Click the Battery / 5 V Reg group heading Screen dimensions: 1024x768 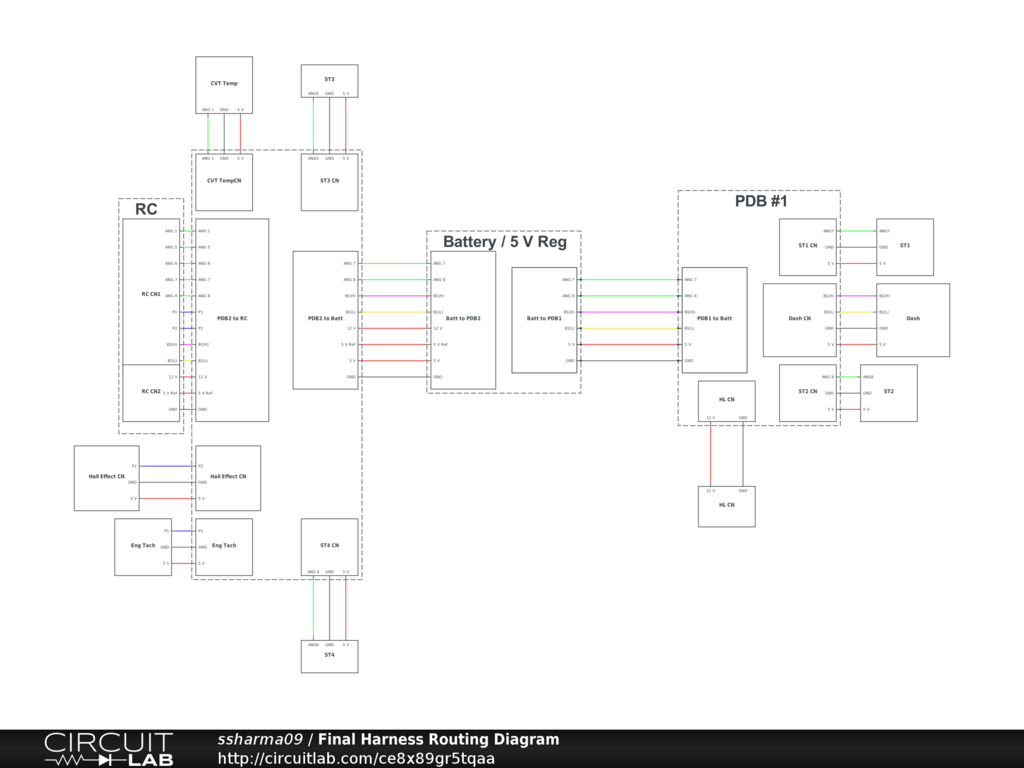(x=504, y=242)
